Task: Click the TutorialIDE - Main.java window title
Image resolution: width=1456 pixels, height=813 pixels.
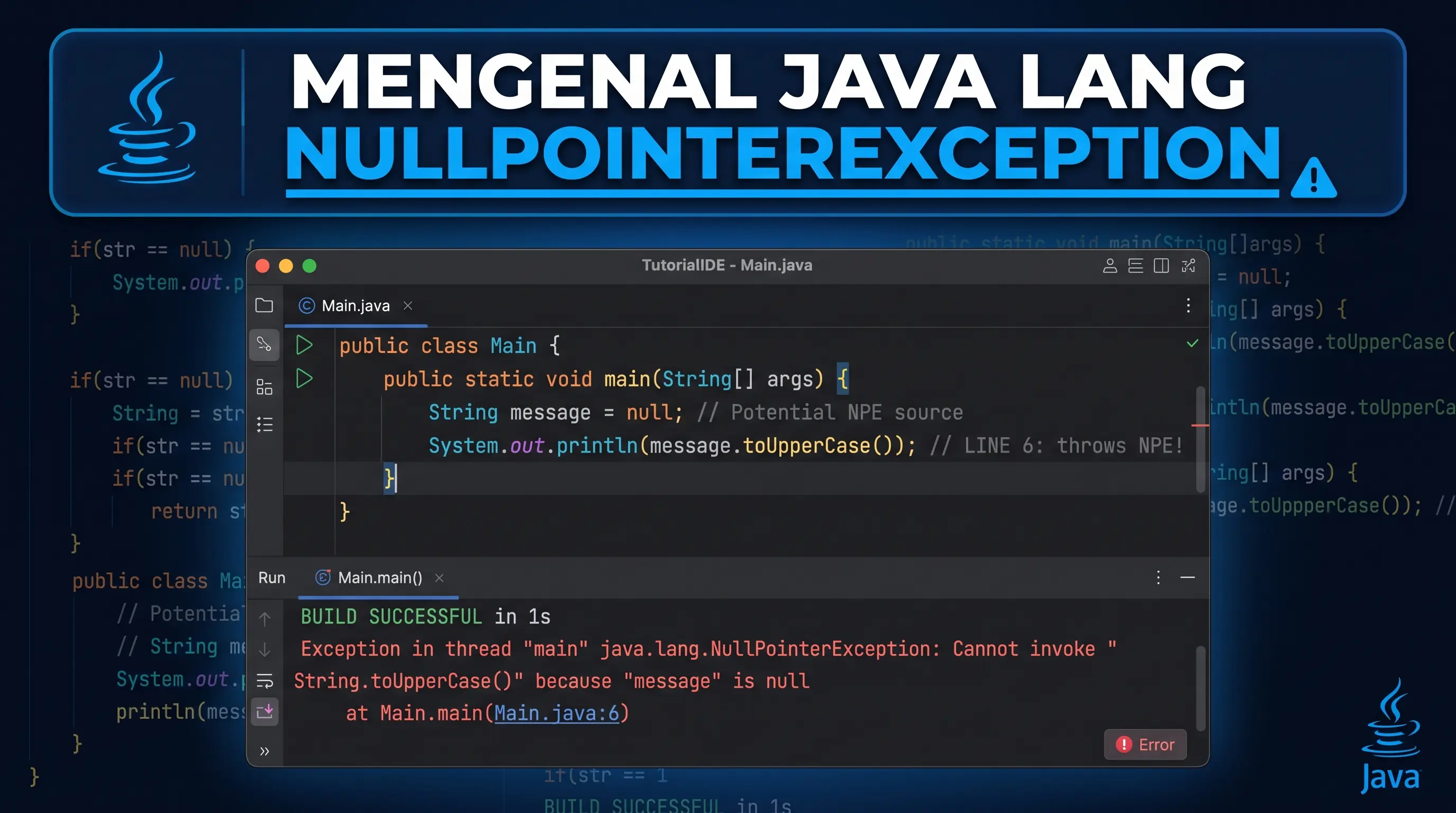Action: [x=727, y=265]
